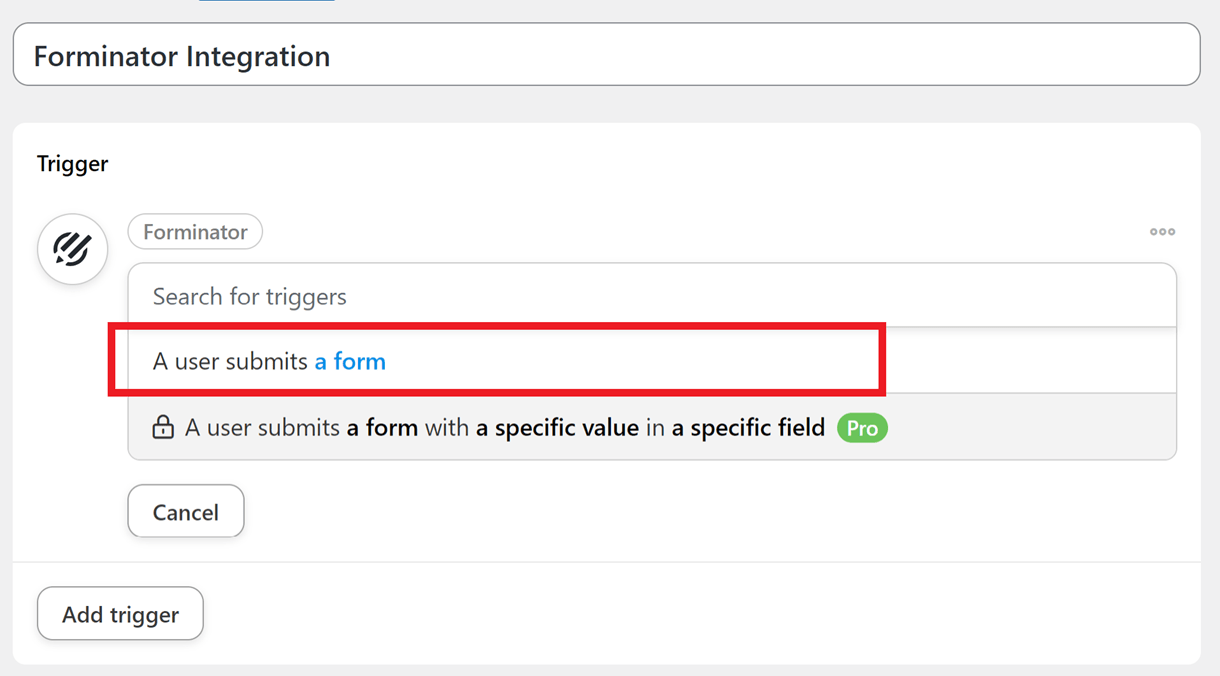Click the Forminator logo icon

72,249
